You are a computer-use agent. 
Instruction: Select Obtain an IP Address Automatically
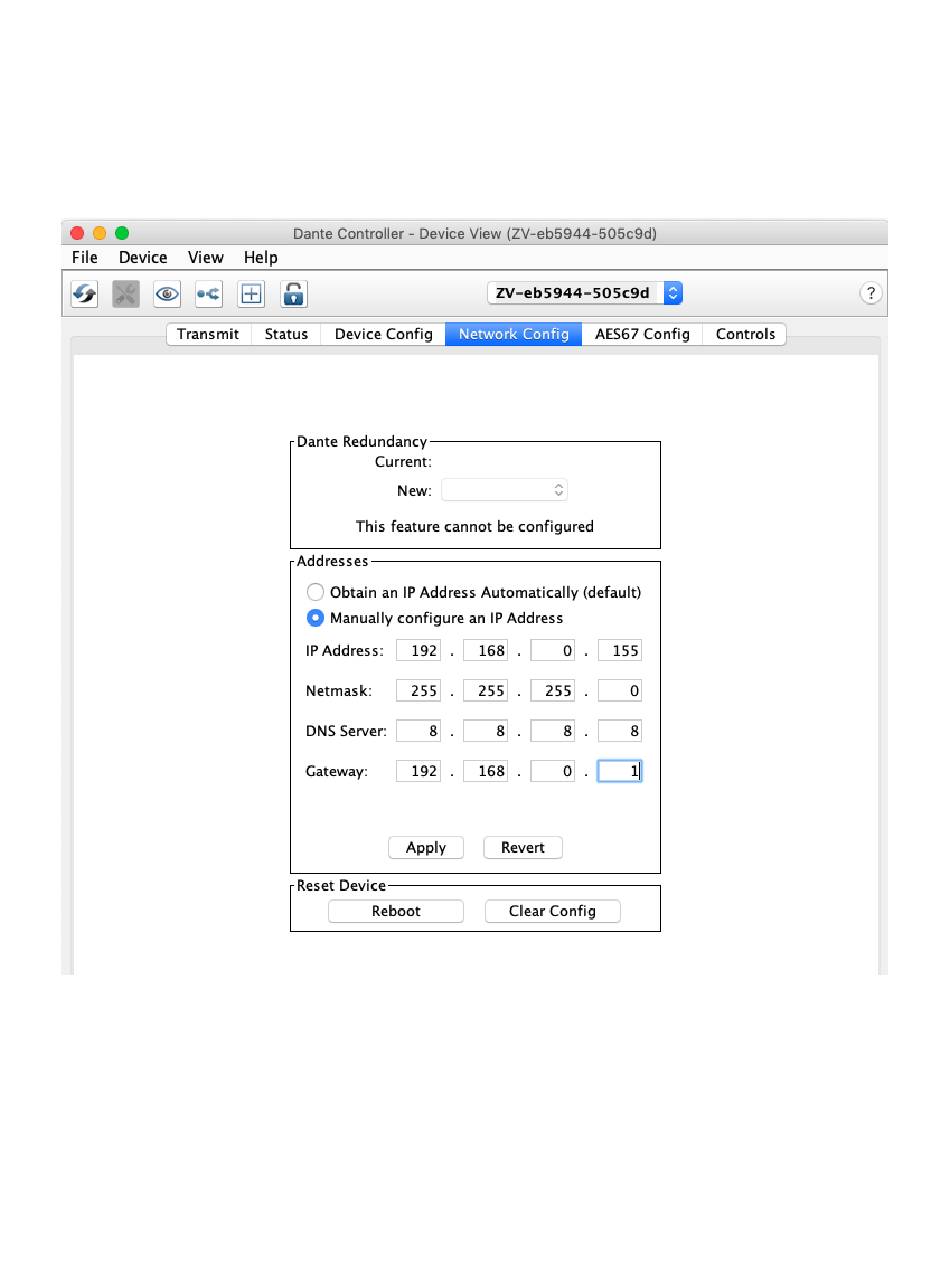[315, 592]
